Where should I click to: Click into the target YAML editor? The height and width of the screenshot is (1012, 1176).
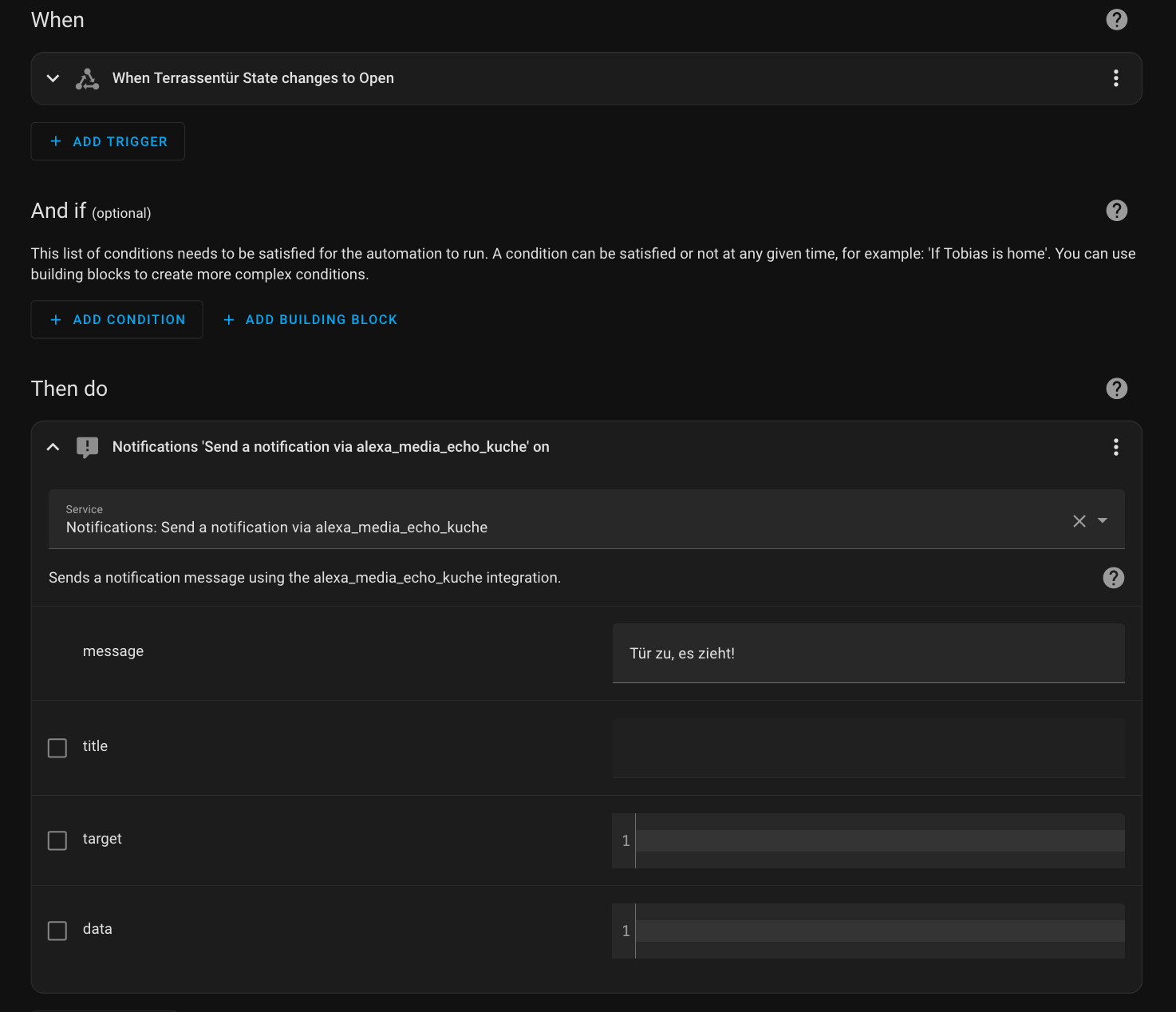click(878, 840)
